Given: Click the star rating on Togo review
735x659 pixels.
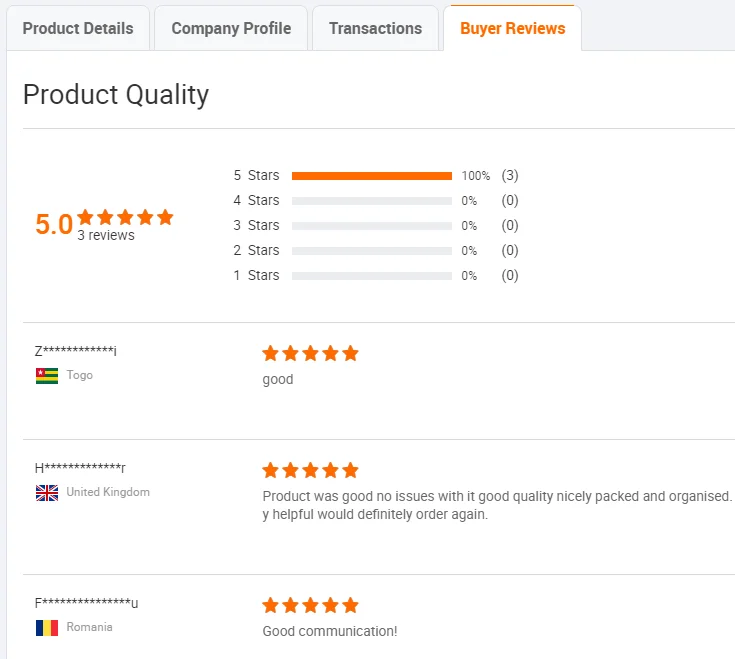Looking at the screenshot, I should click(310, 353).
